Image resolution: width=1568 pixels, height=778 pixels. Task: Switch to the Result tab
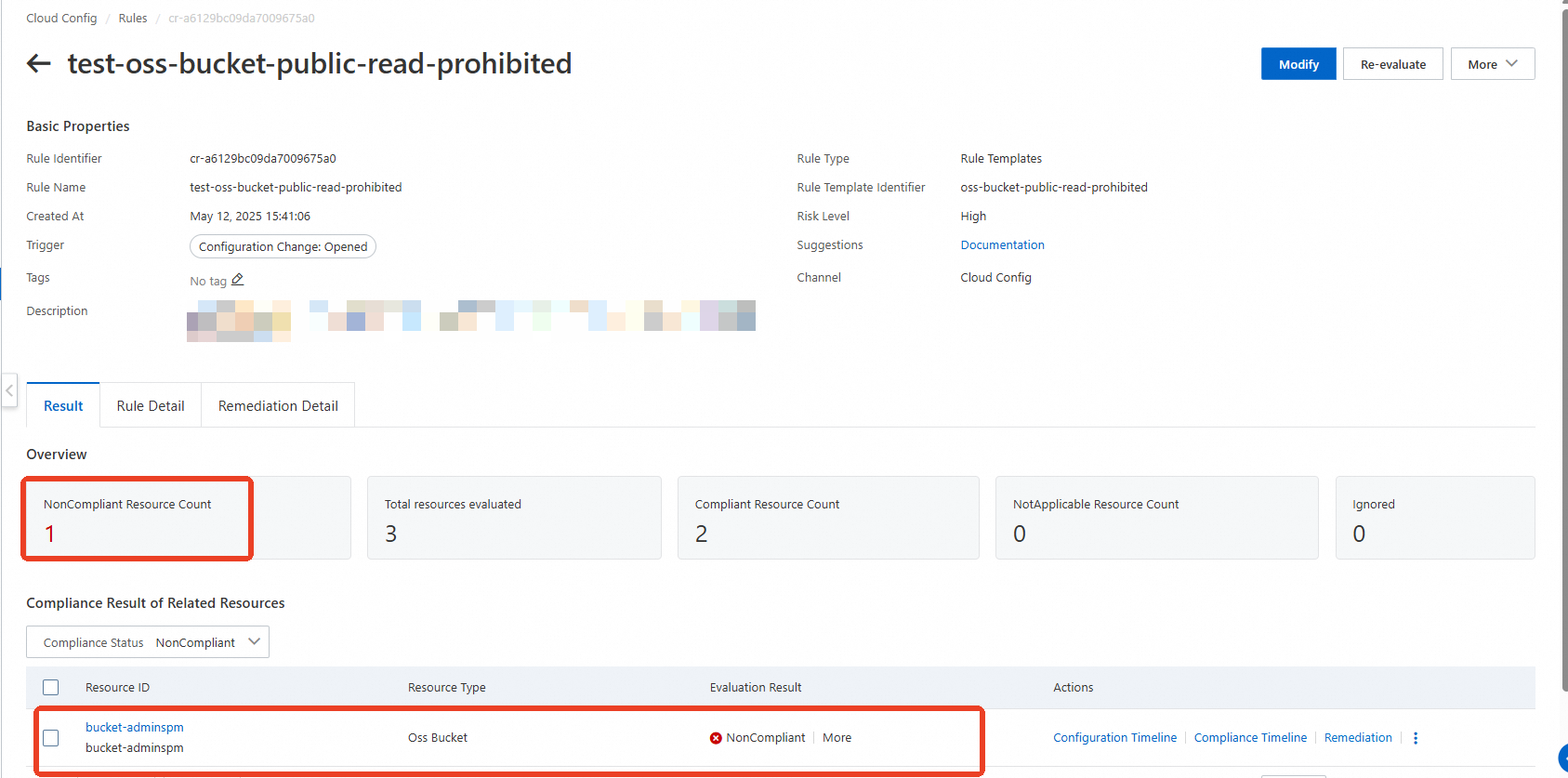pos(63,406)
